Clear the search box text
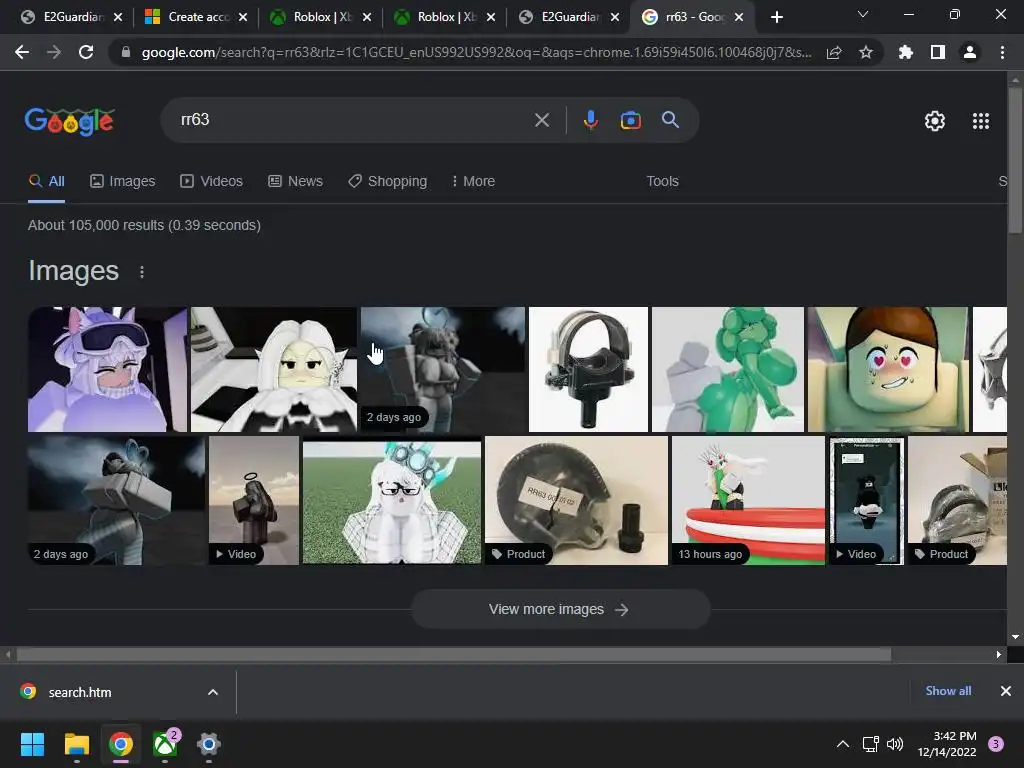This screenshot has width=1024, height=768. pos(541,120)
